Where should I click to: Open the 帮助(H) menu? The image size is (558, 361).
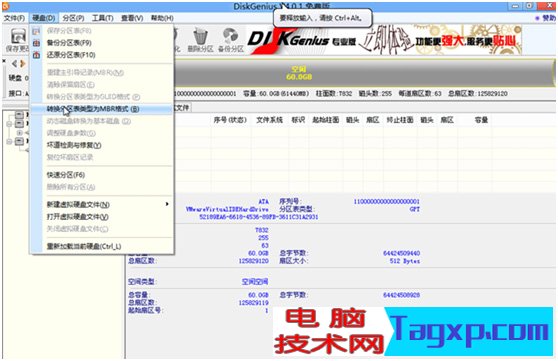tap(162, 18)
